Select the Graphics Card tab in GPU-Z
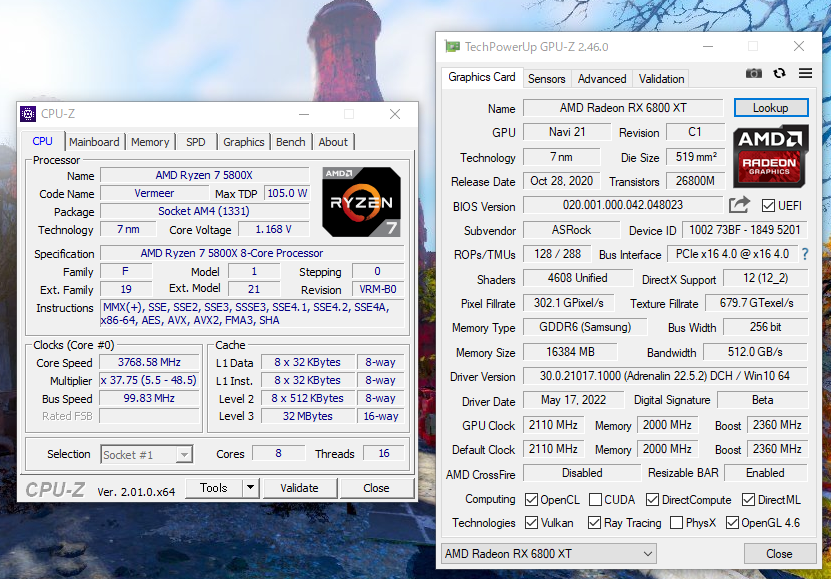 coord(482,77)
